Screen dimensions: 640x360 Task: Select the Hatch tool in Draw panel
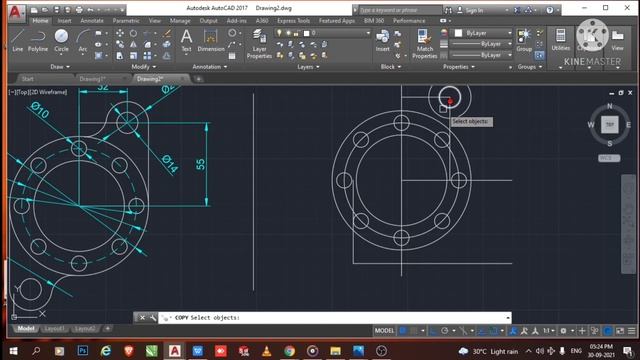tap(98, 56)
